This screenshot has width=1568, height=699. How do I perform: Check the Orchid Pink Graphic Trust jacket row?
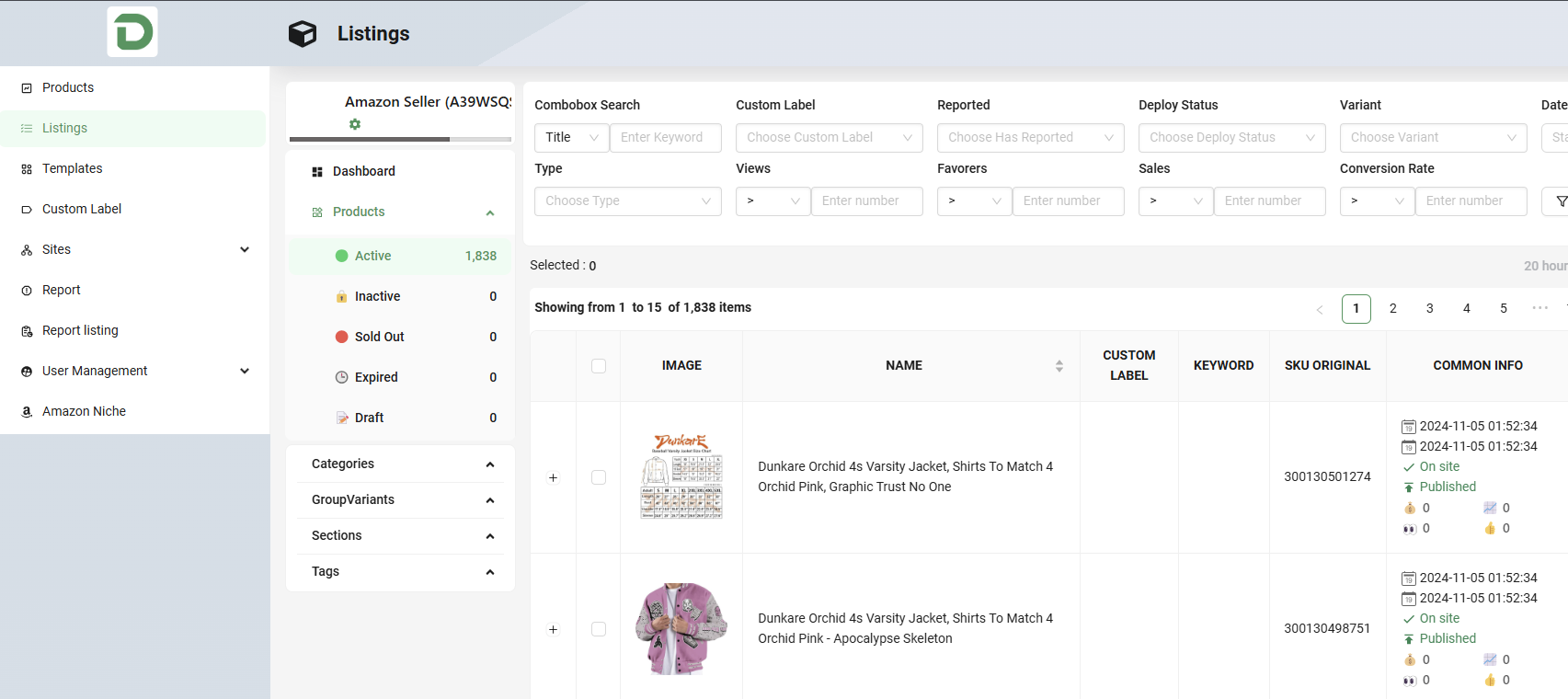point(599,477)
